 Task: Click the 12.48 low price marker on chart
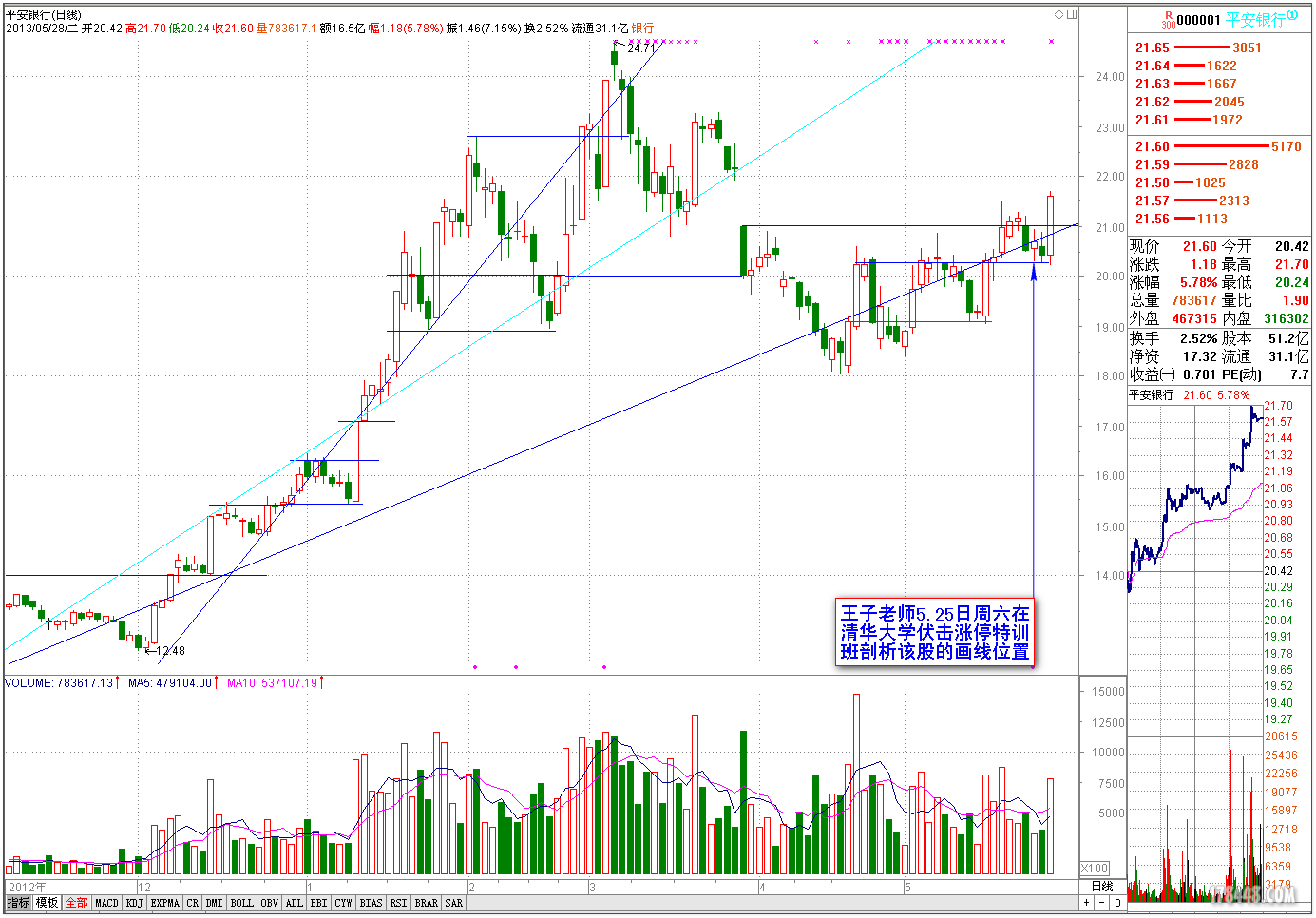[170, 651]
